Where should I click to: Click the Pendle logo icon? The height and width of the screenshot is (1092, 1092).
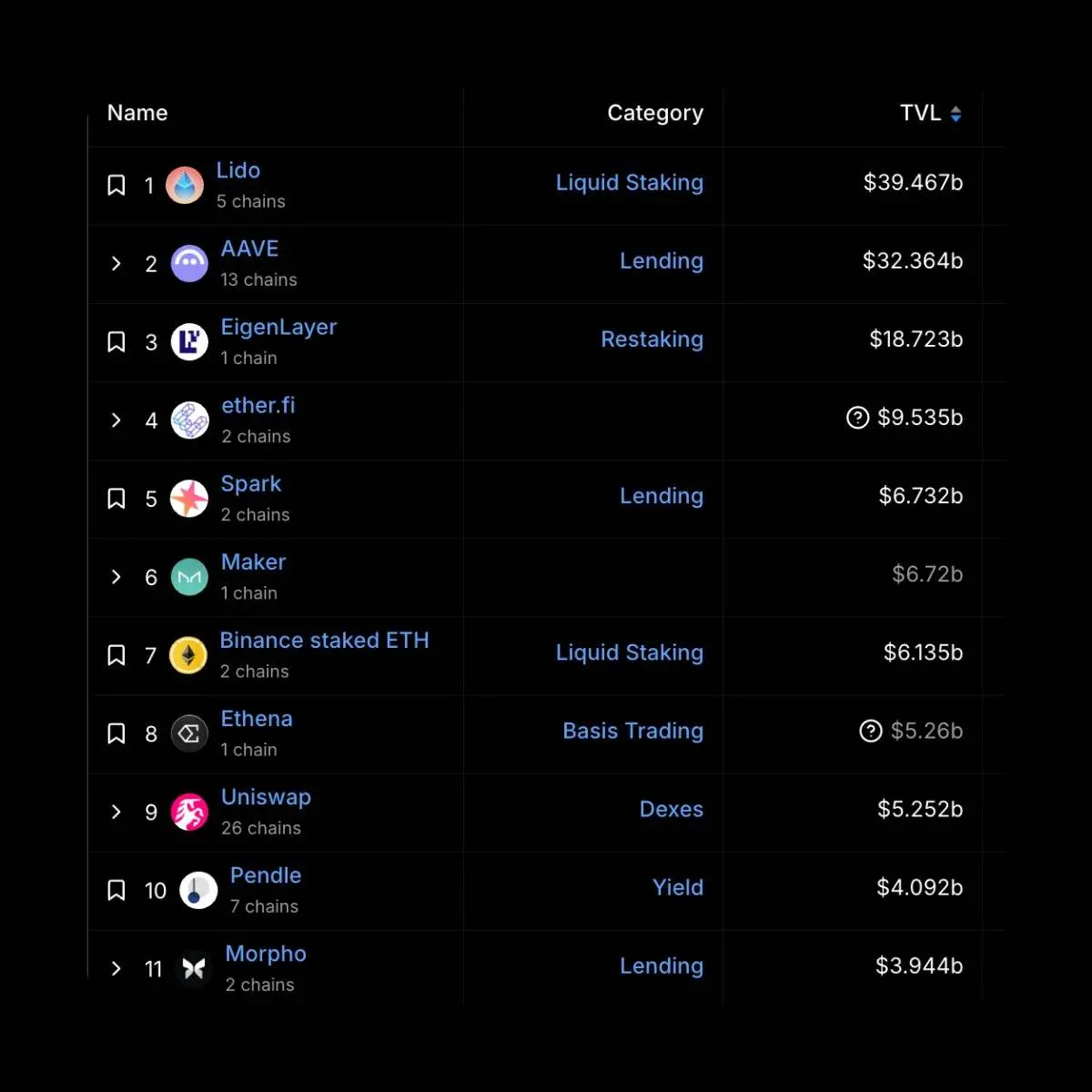point(197,890)
